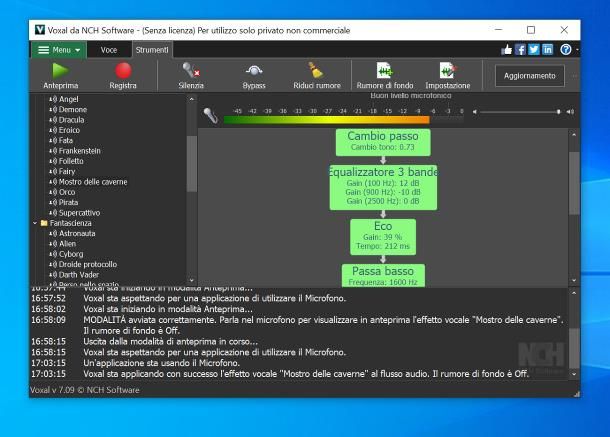Select the Cambio passo effect block
610x437 pixels.
pyautogui.click(x=383, y=142)
